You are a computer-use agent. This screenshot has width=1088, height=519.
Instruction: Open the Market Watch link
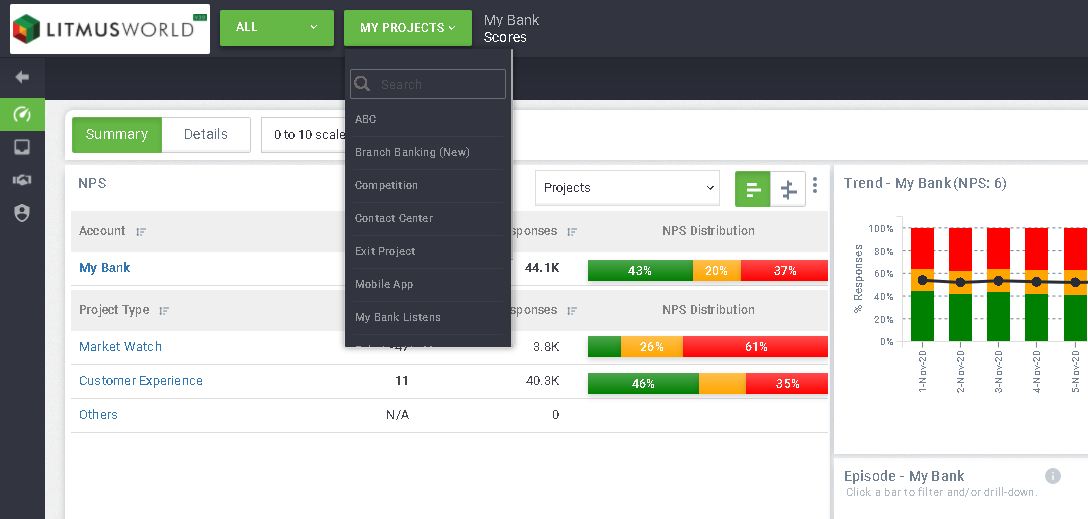click(x=120, y=346)
